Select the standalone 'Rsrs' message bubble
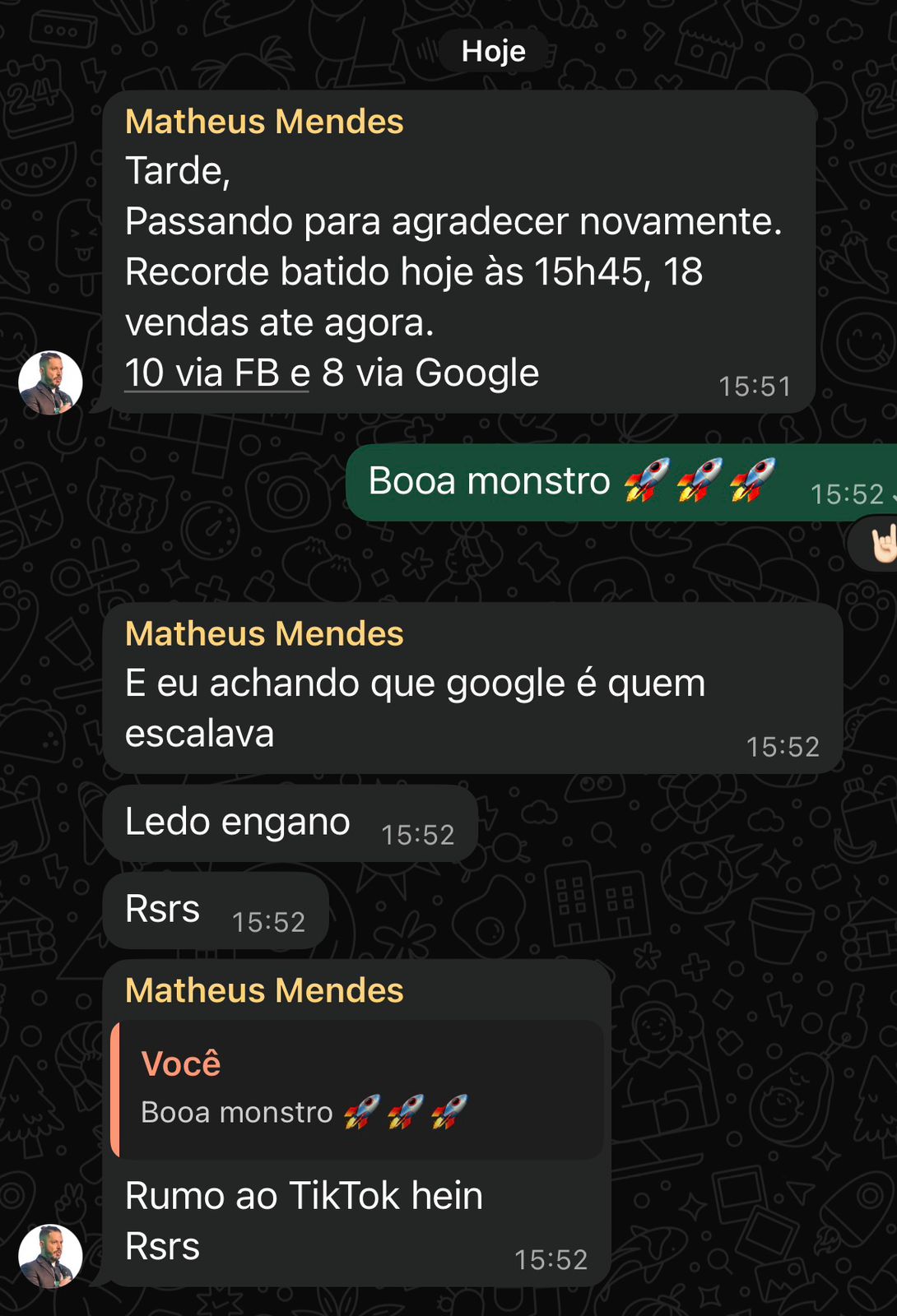This screenshot has height=1316, width=897. tap(216, 911)
